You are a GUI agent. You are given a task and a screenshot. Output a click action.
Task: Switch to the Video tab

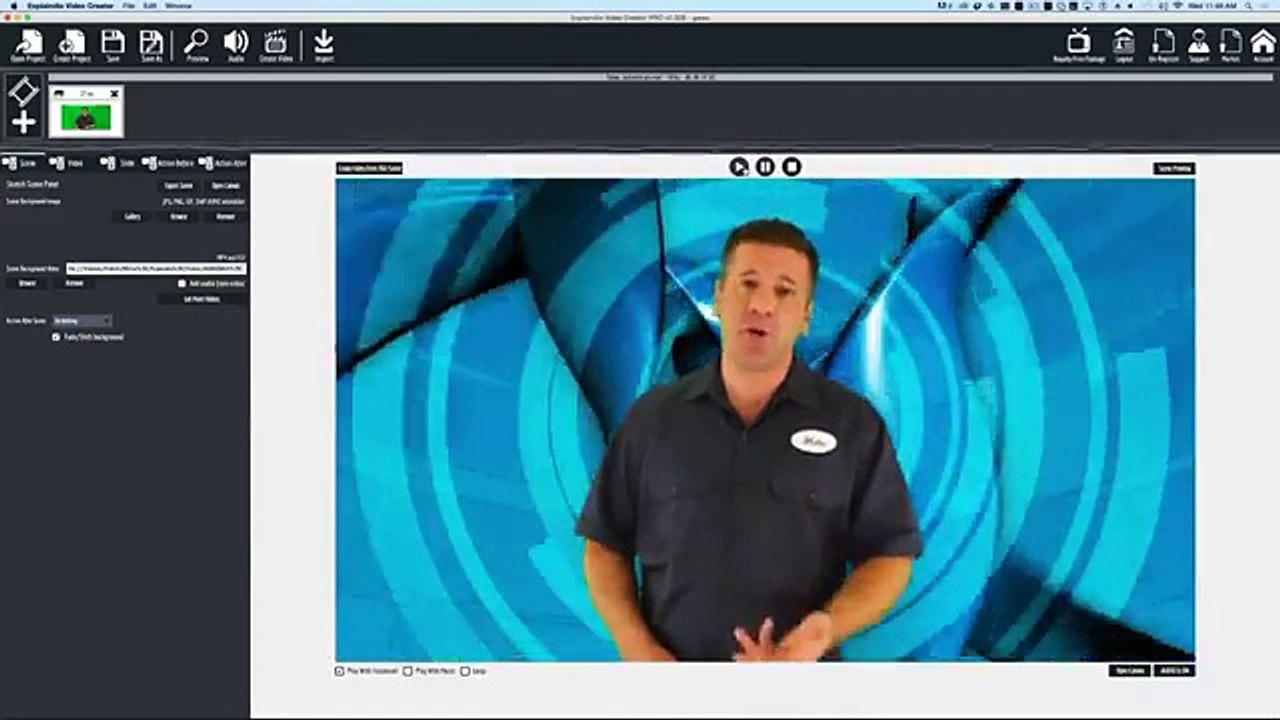pos(68,163)
